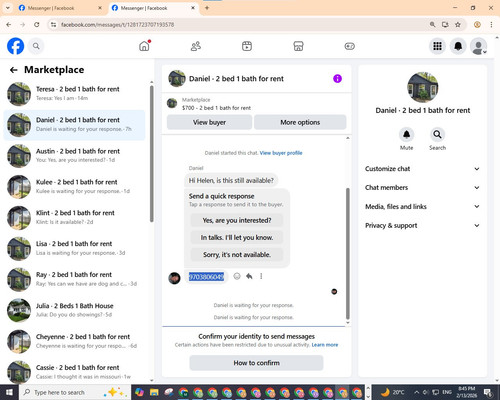Click the house thumbnail in the right panel

point(423,87)
